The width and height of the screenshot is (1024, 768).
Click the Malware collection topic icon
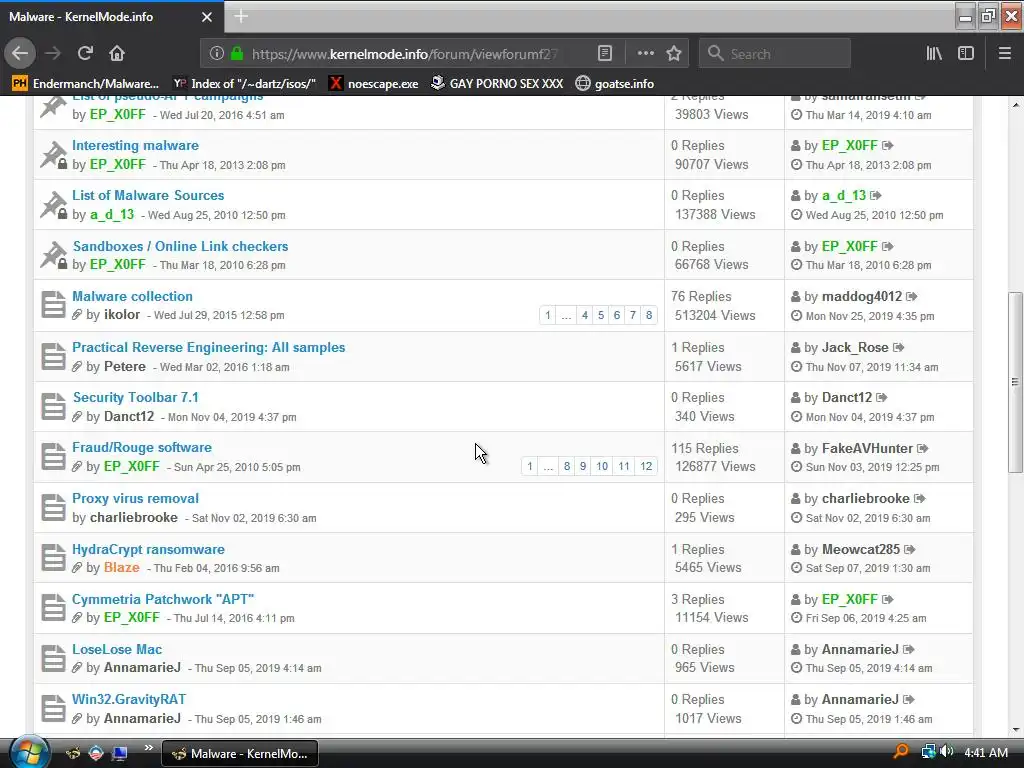point(54,305)
